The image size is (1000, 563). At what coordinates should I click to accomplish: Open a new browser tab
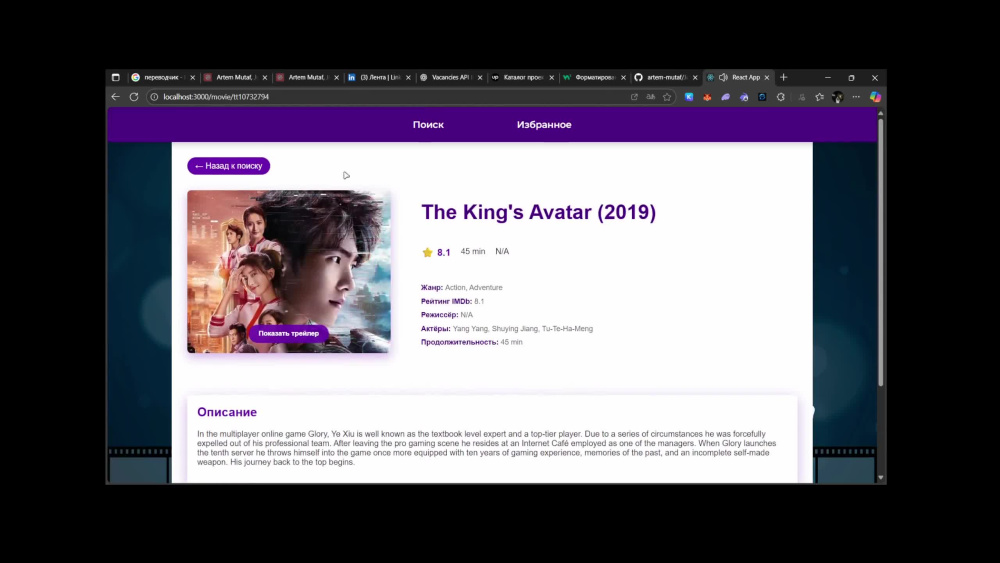[784, 77]
